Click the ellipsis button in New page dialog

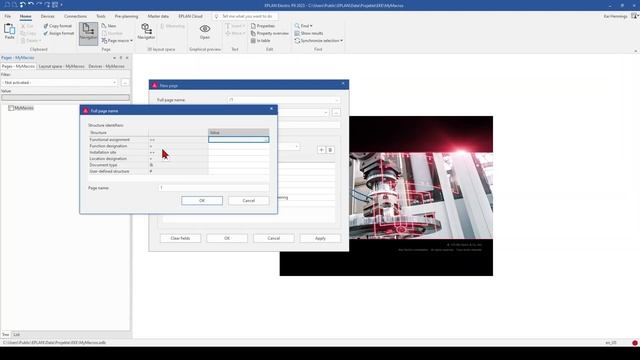336,112
